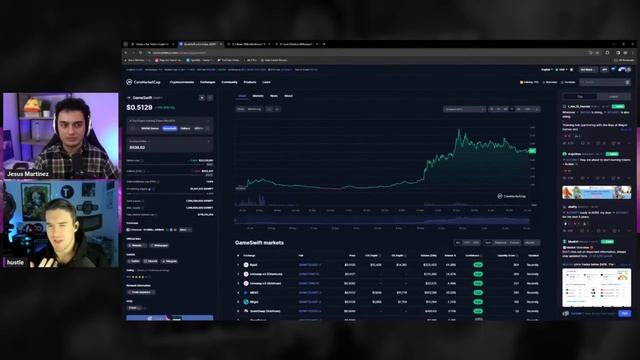The width and height of the screenshot is (640, 360).
Task: Open the Cryptocurrencies menu
Action: (x=182, y=82)
